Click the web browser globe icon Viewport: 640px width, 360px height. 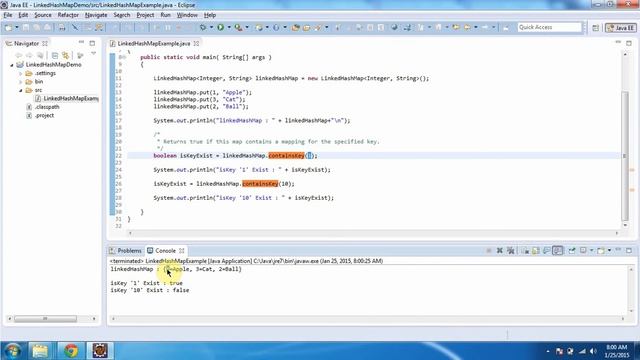[x=394, y=27]
